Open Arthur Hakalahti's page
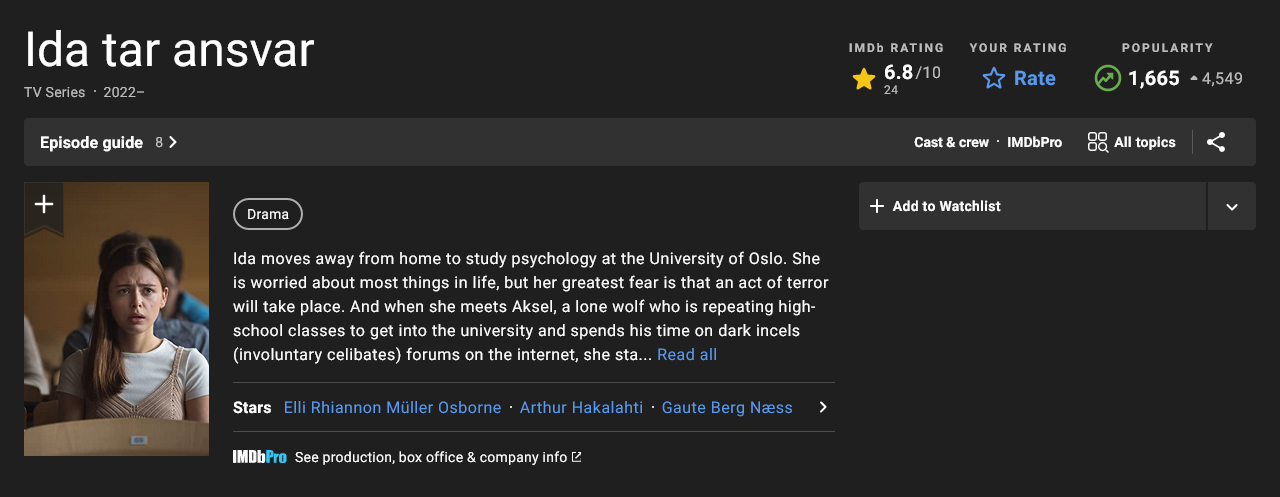Image resolution: width=1280 pixels, height=497 pixels. pos(581,407)
